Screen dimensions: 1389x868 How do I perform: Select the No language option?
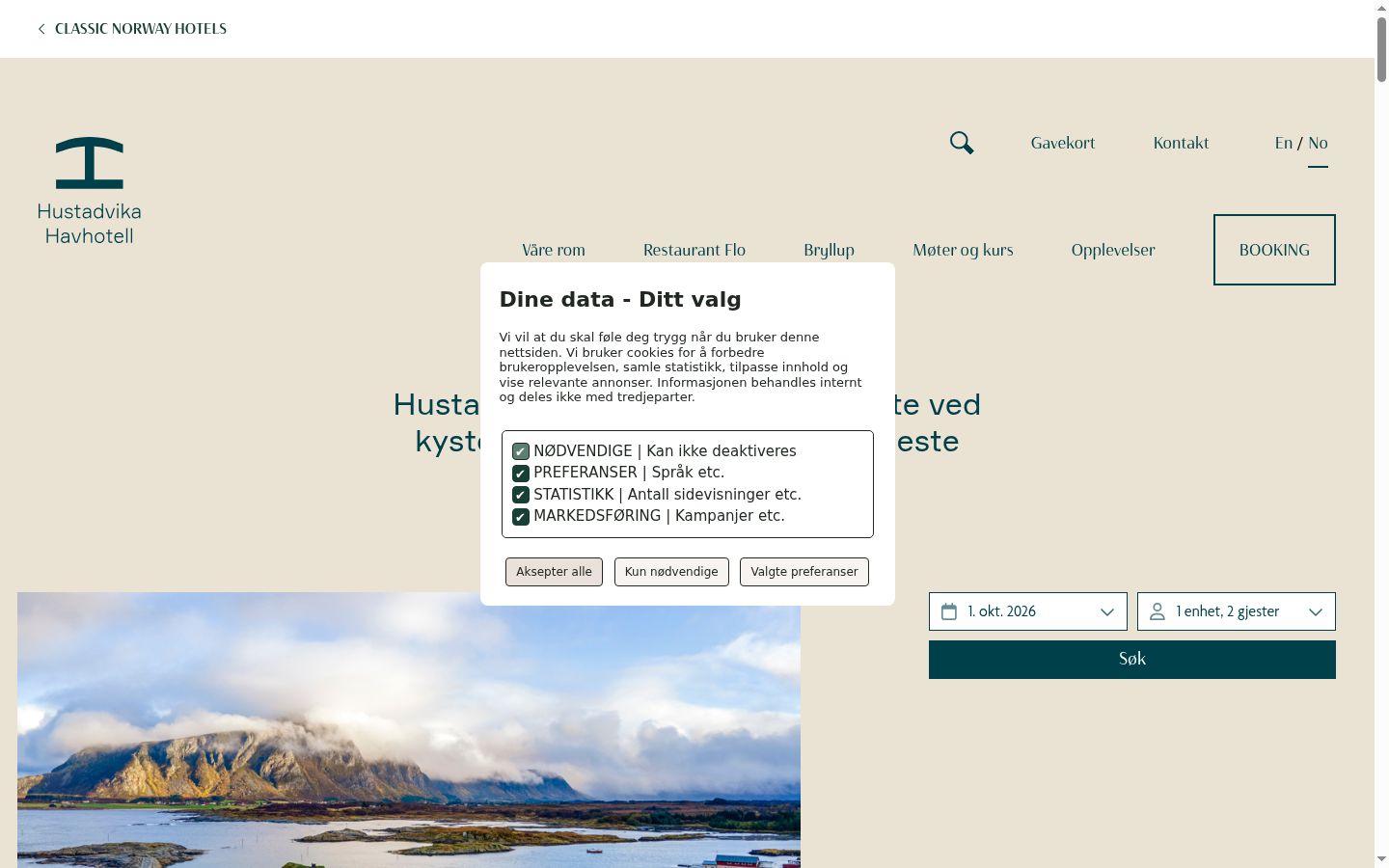1318,143
